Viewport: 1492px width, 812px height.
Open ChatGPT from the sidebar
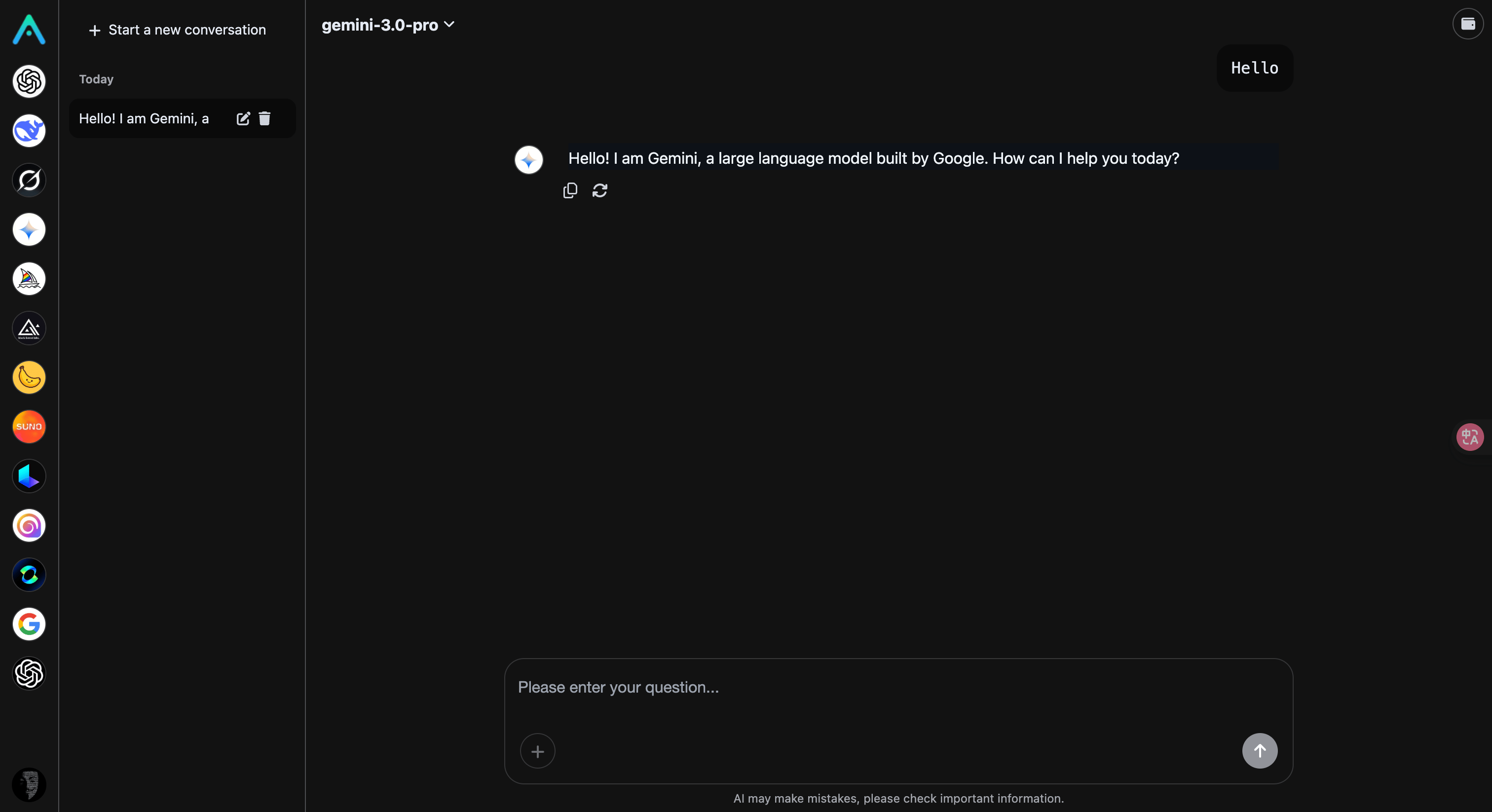coord(29,82)
